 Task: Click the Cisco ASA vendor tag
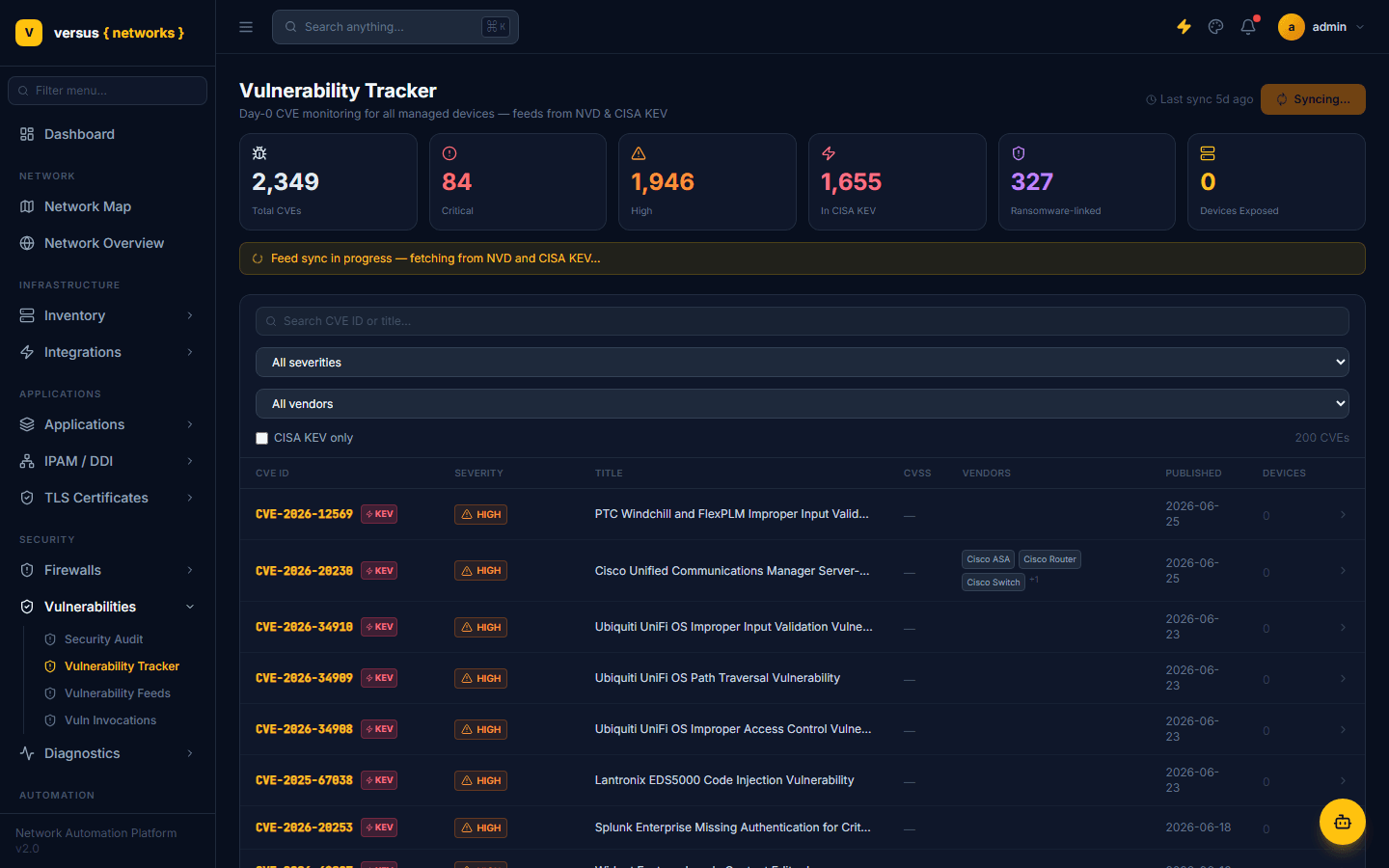coord(988,559)
